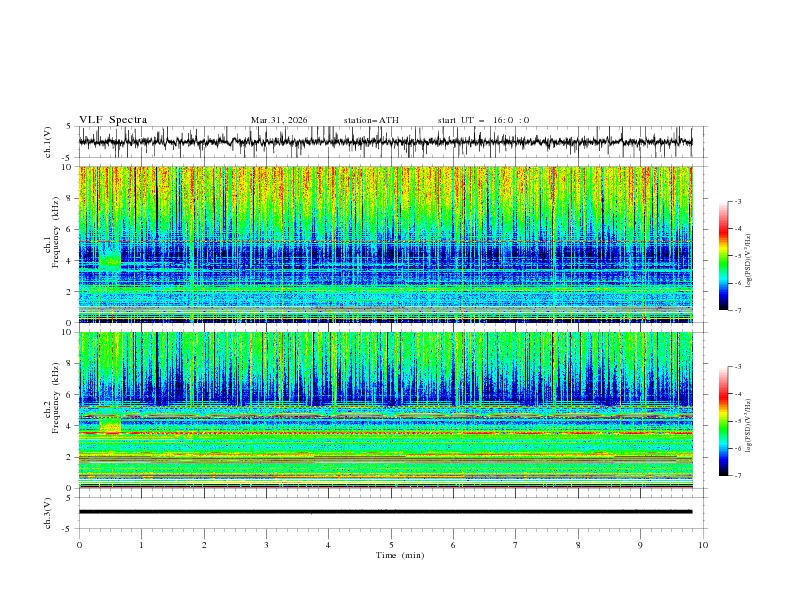Click the 'Time (min)' axis label
This screenshot has height=612, width=792.
click(x=400, y=555)
